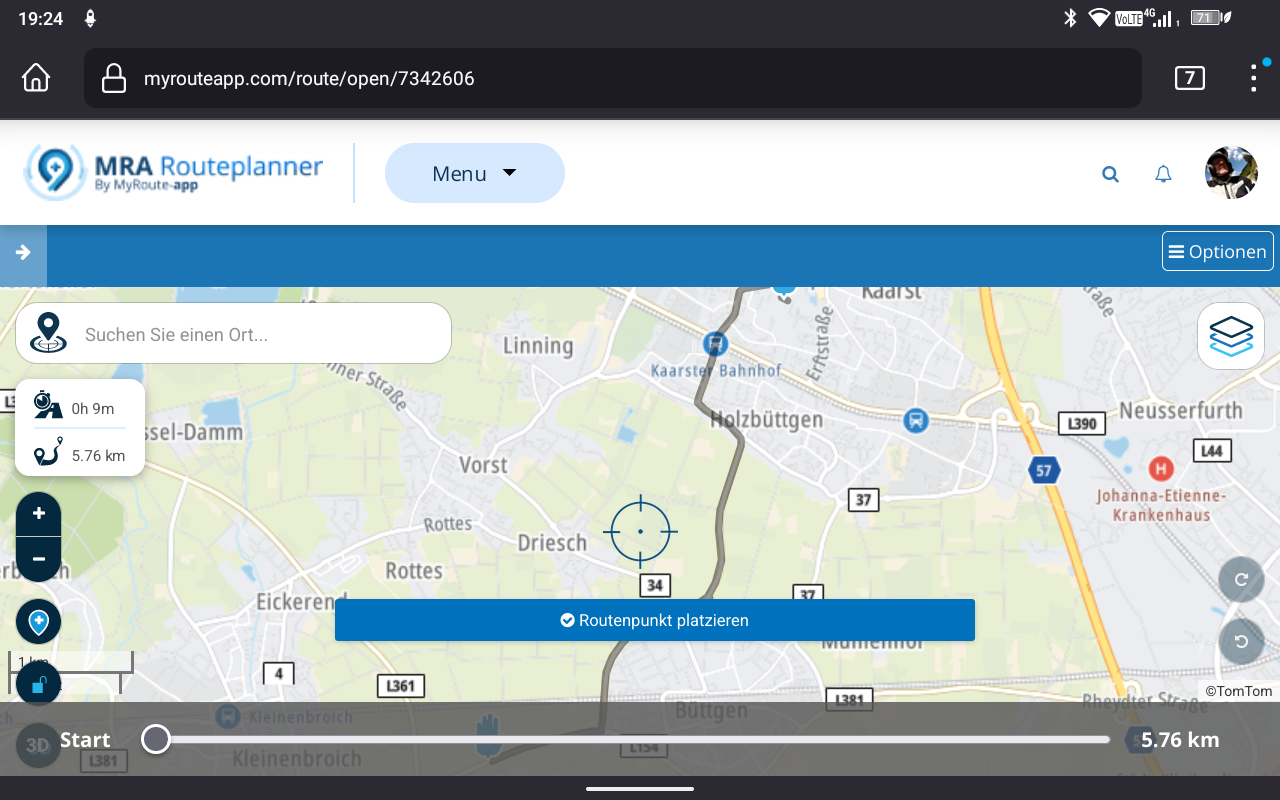Click the Rottes place label in bold
Image resolution: width=1280 pixels, height=800 pixels.
pos(414,570)
